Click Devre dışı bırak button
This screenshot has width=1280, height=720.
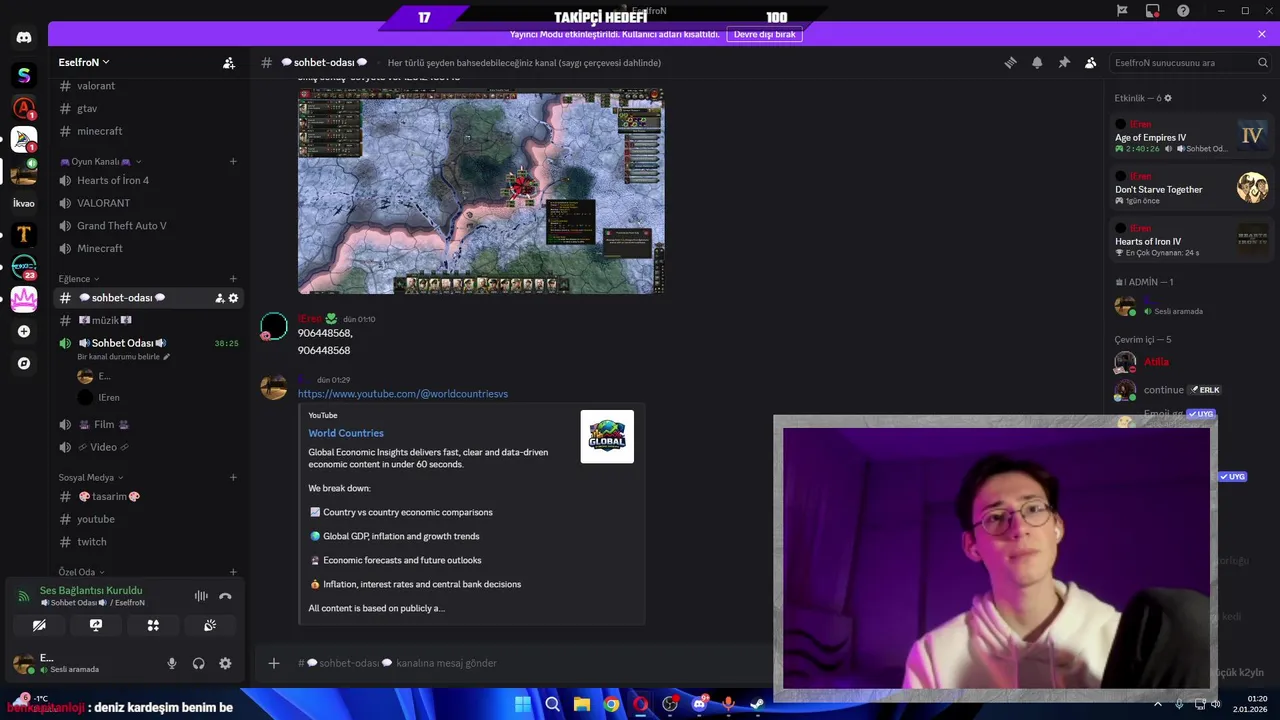(x=764, y=34)
